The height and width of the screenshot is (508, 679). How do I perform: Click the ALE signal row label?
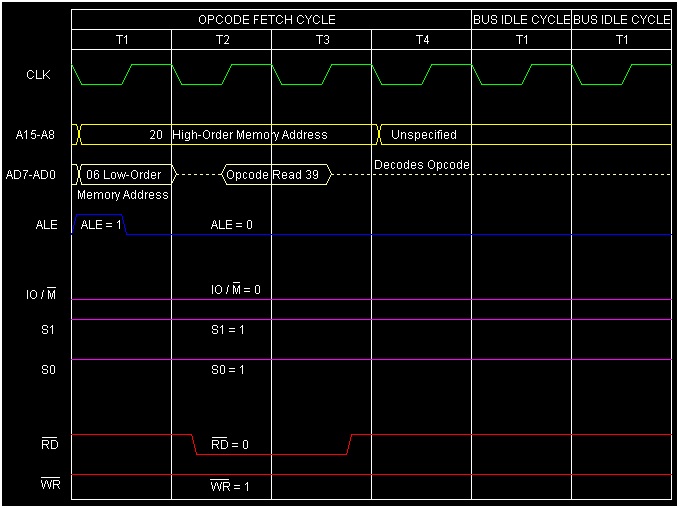tap(46, 225)
